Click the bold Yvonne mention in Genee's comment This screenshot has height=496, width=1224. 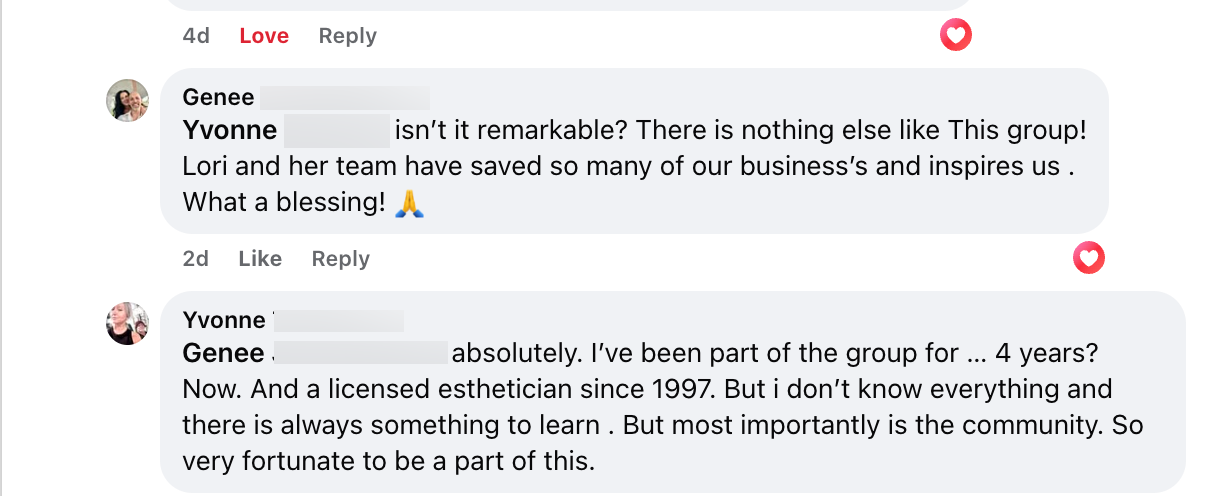[230, 131]
